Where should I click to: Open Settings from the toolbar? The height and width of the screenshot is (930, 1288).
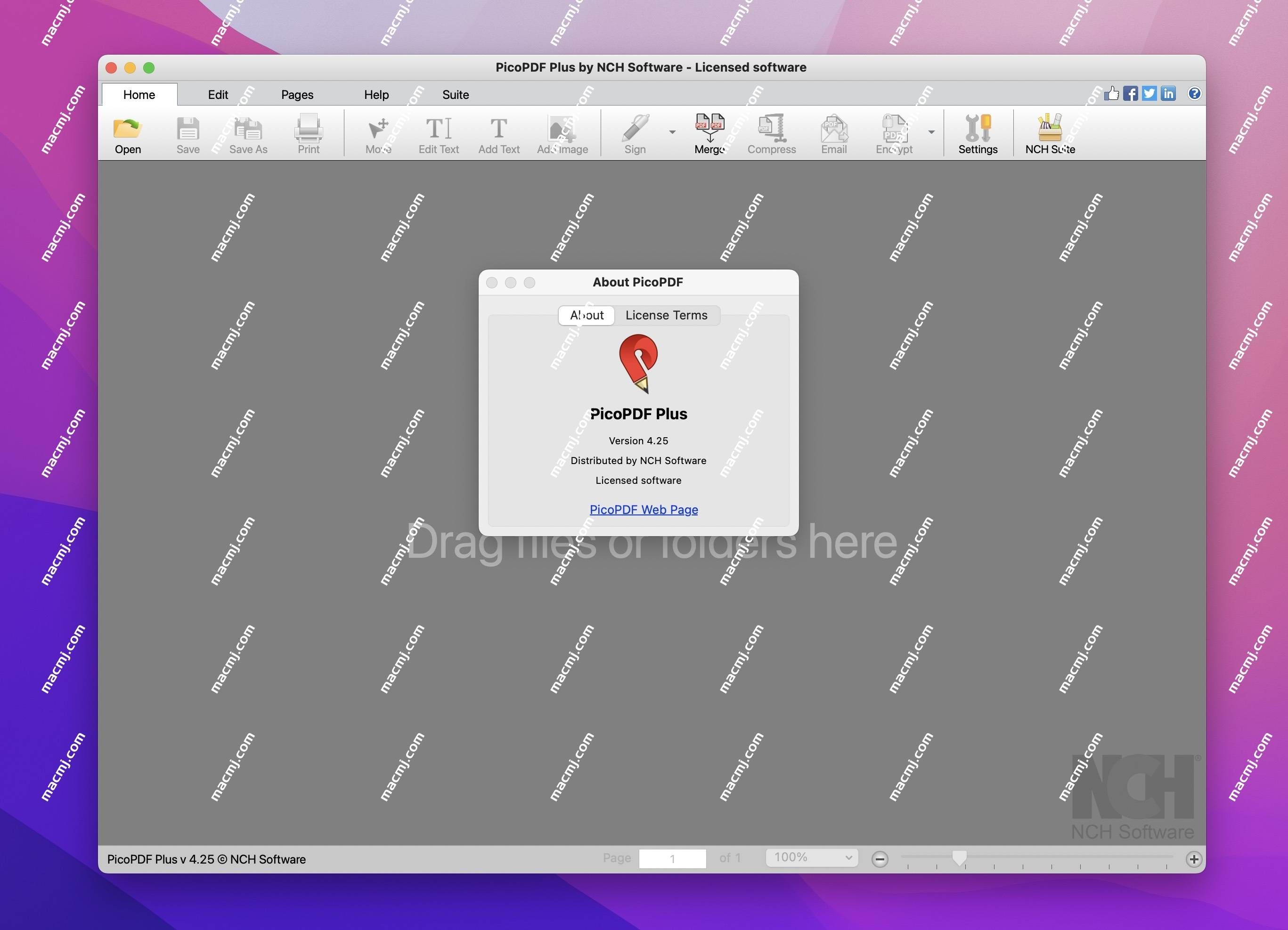pos(978,135)
